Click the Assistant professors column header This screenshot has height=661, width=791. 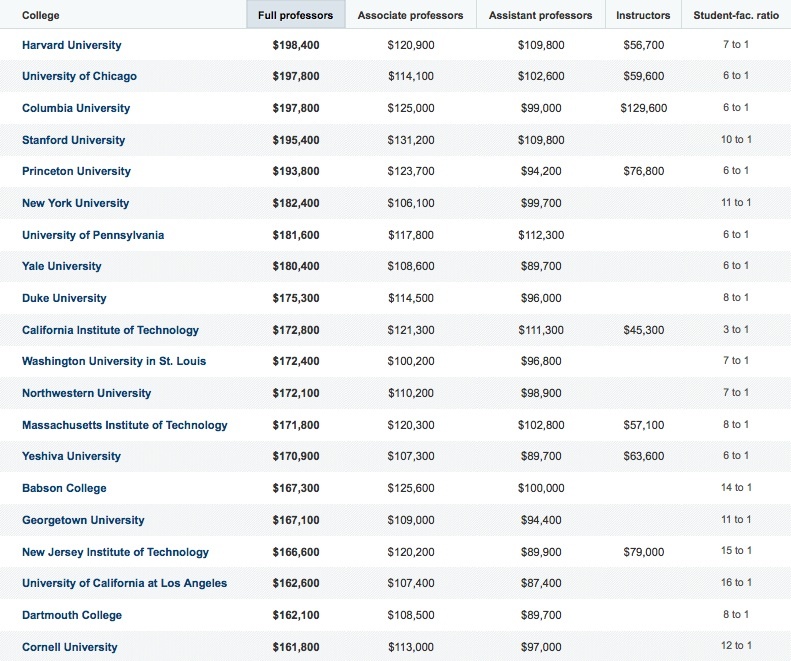[540, 15]
